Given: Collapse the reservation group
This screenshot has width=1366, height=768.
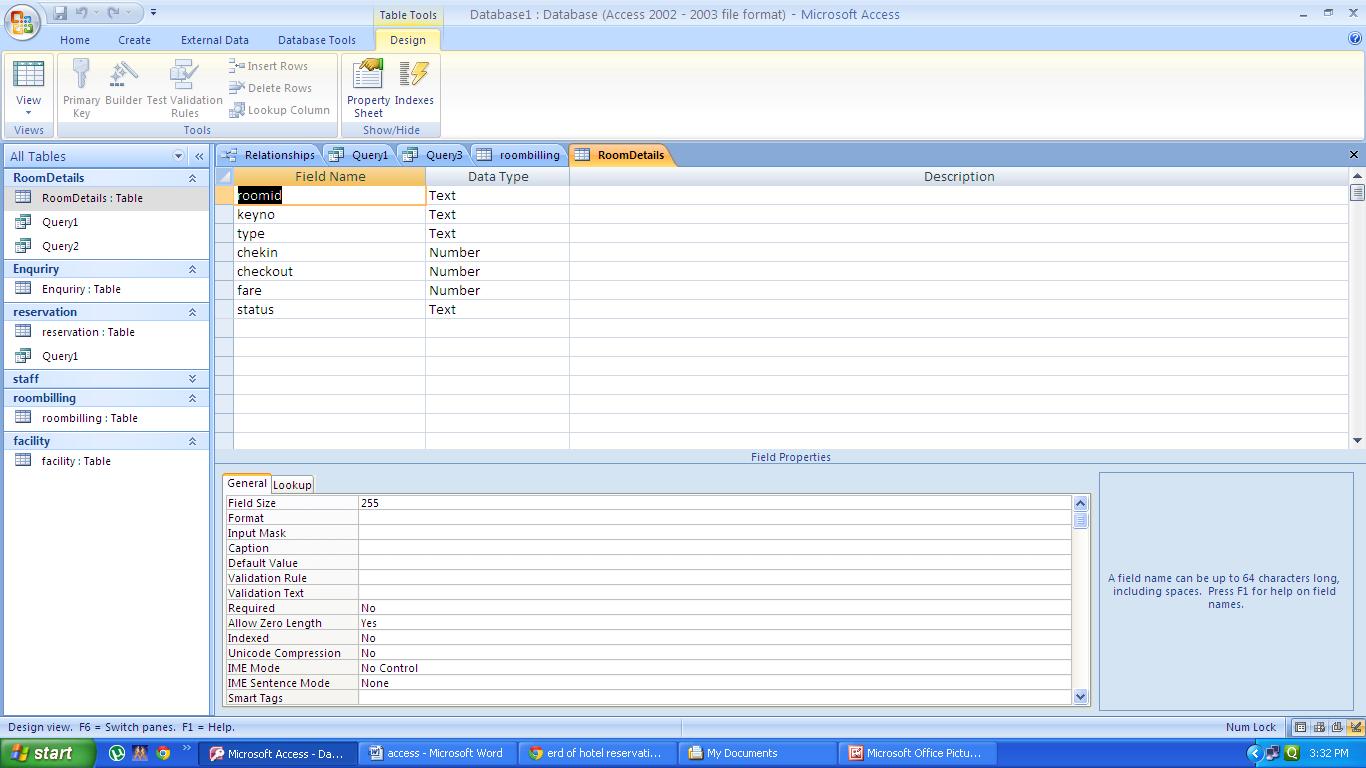Looking at the screenshot, I should [x=192, y=312].
